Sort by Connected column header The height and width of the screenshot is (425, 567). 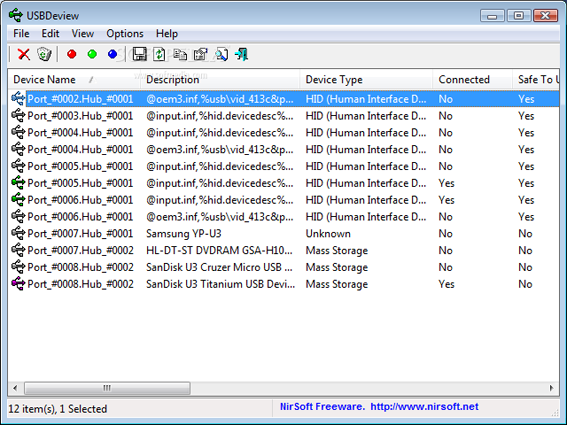click(472, 80)
